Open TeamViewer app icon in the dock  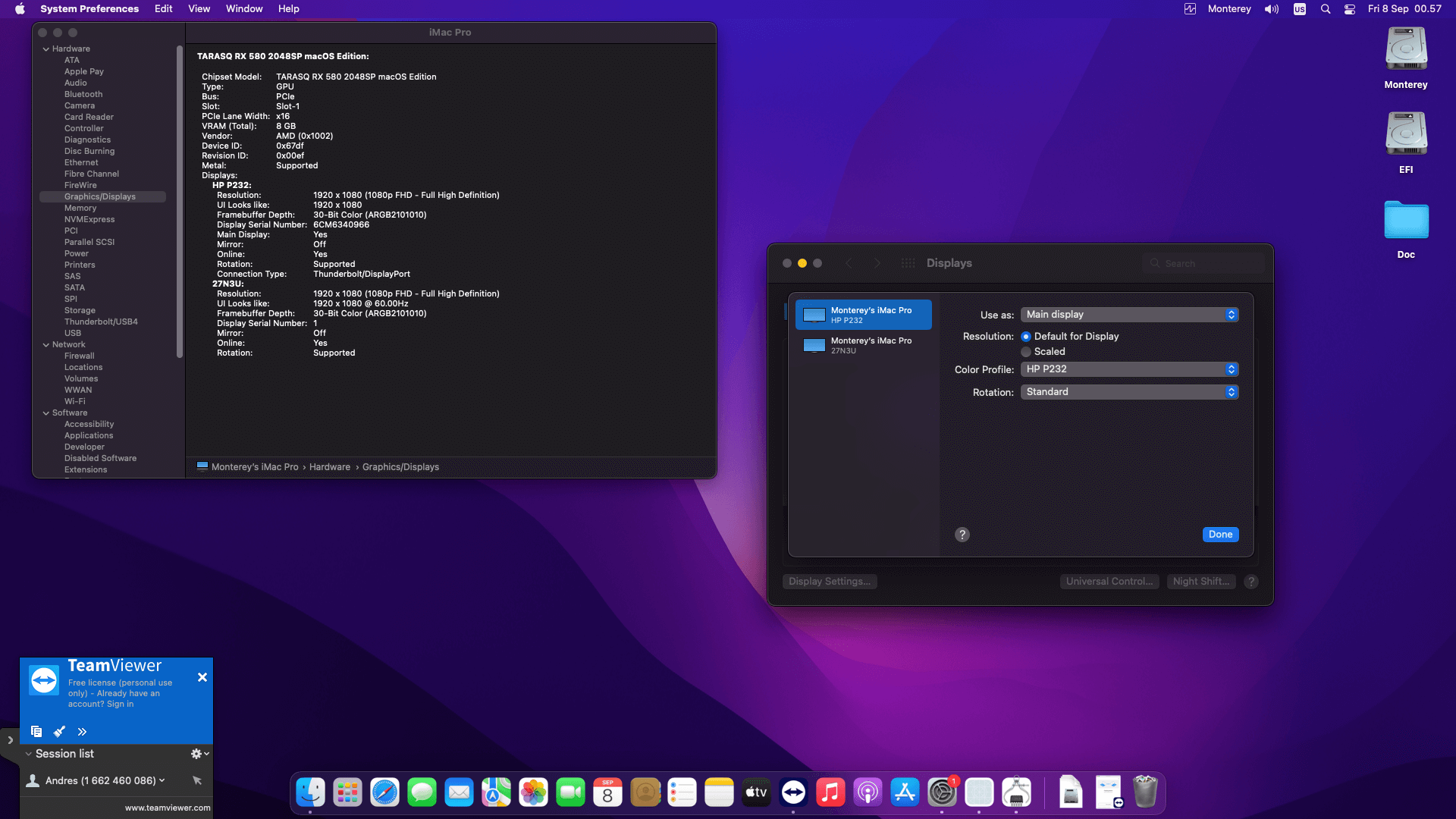(x=793, y=792)
